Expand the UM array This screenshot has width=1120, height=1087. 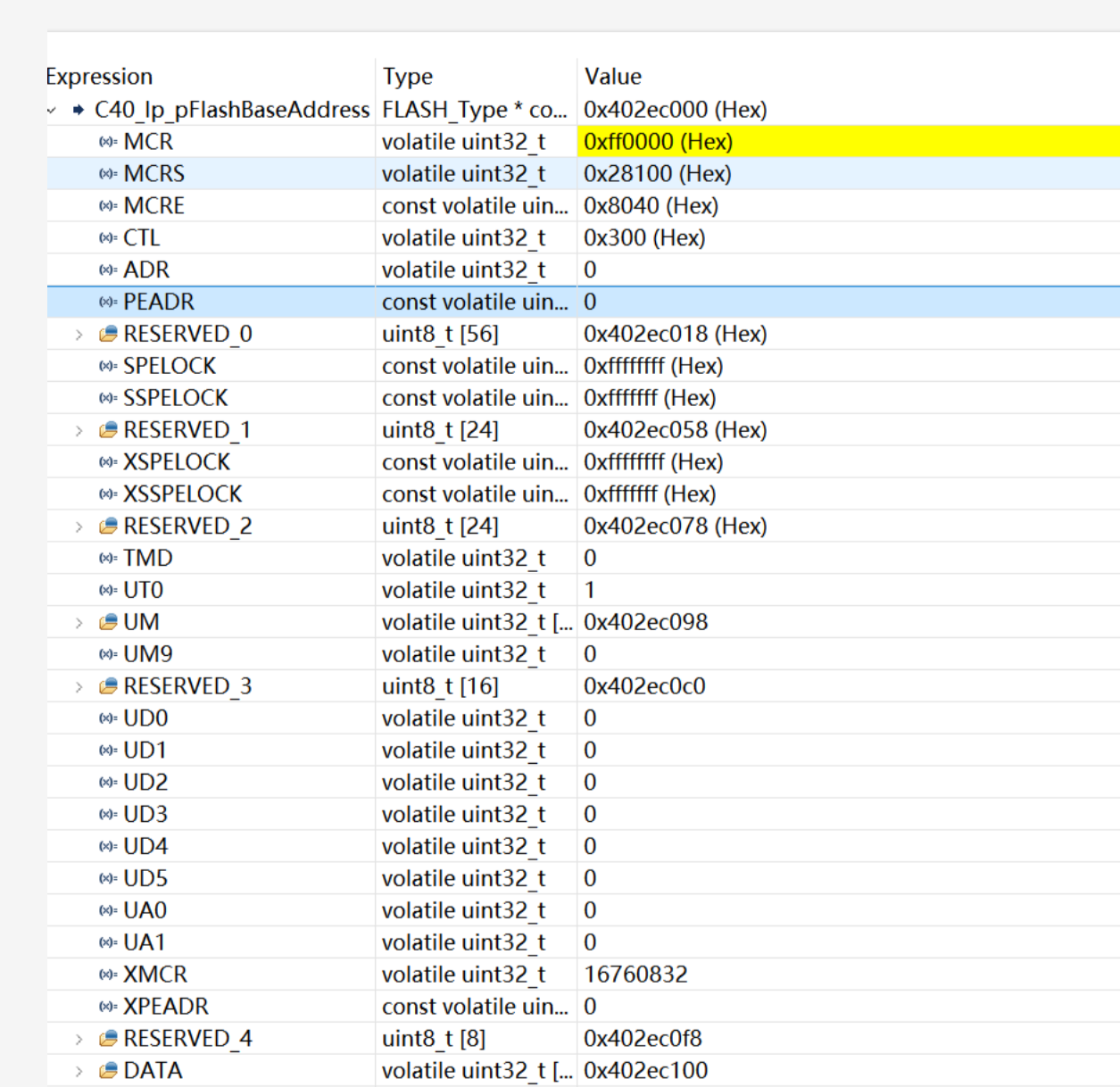pyautogui.click(x=79, y=621)
